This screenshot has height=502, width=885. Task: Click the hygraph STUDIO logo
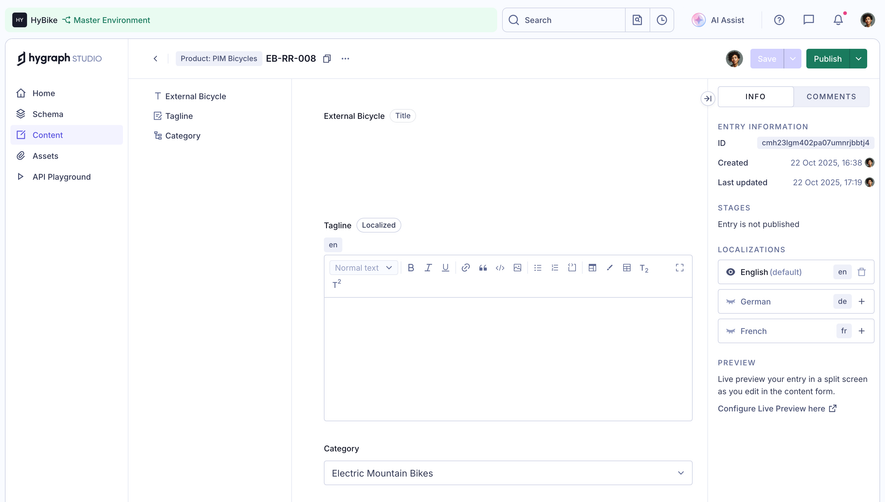59,58
